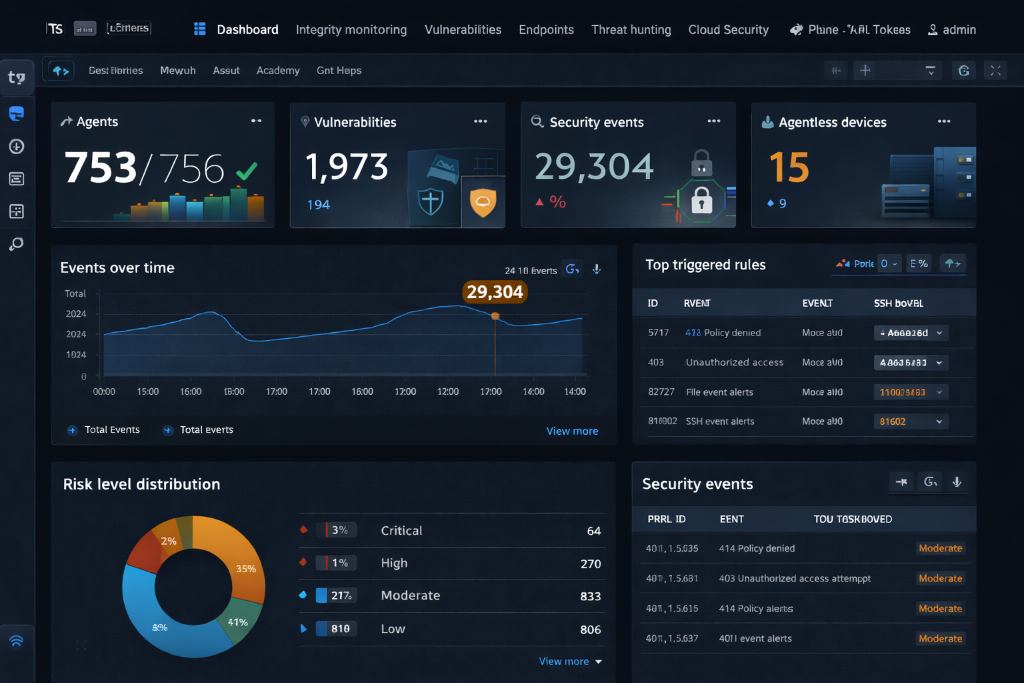The image size is (1024, 683).
Task: Toggle second Total events legend series
Action: click(167, 430)
